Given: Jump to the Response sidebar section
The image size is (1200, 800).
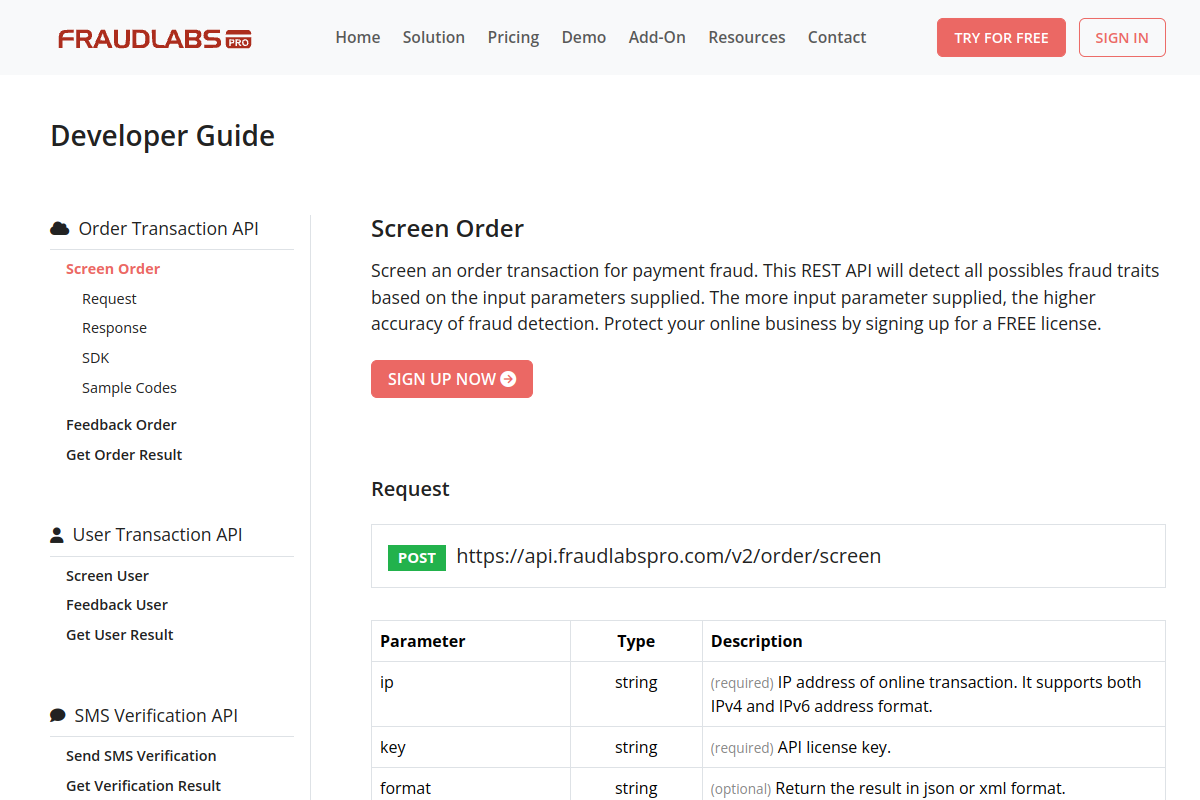Looking at the screenshot, I should 114,328.
